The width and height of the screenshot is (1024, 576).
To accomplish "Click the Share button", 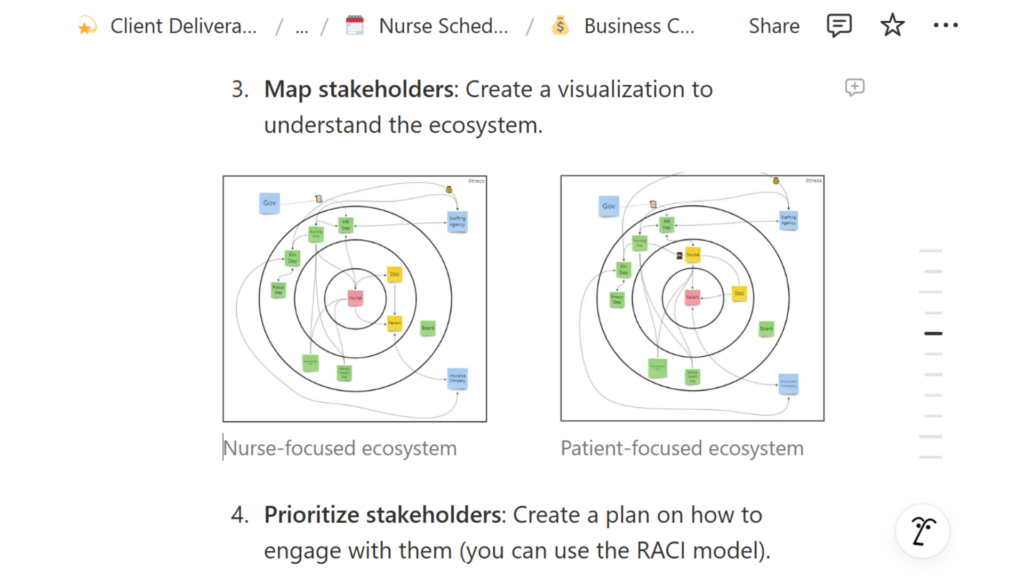I will point(774,26).
